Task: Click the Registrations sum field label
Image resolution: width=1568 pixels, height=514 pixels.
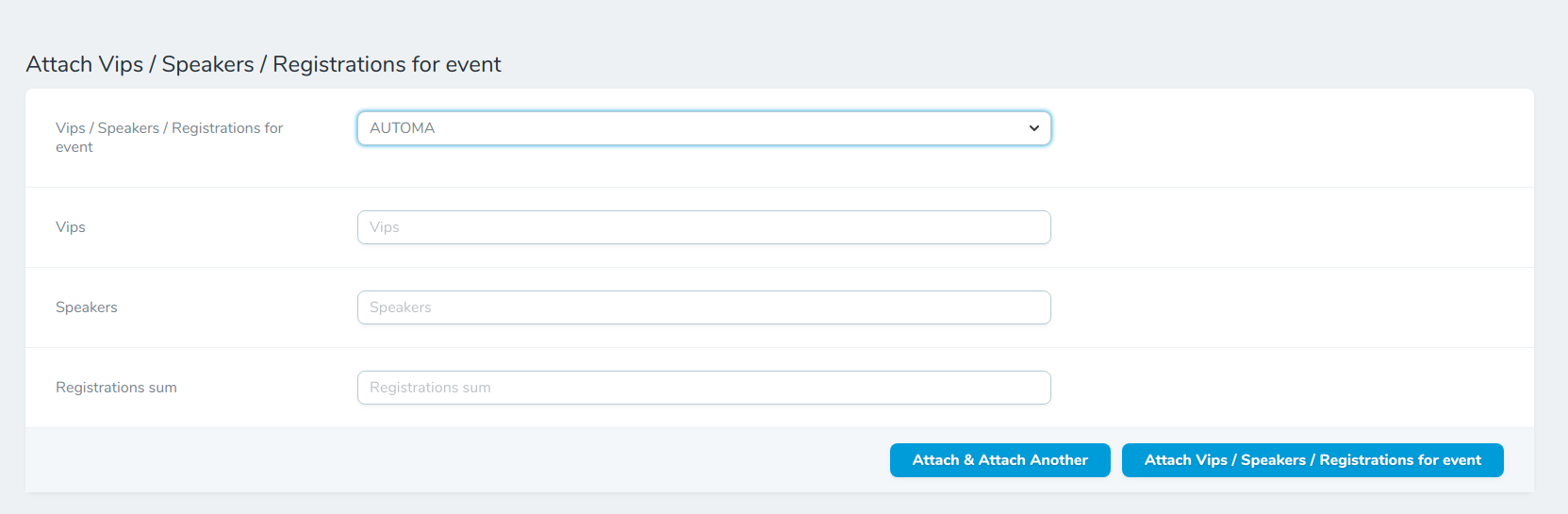Action: click(116, 388)
